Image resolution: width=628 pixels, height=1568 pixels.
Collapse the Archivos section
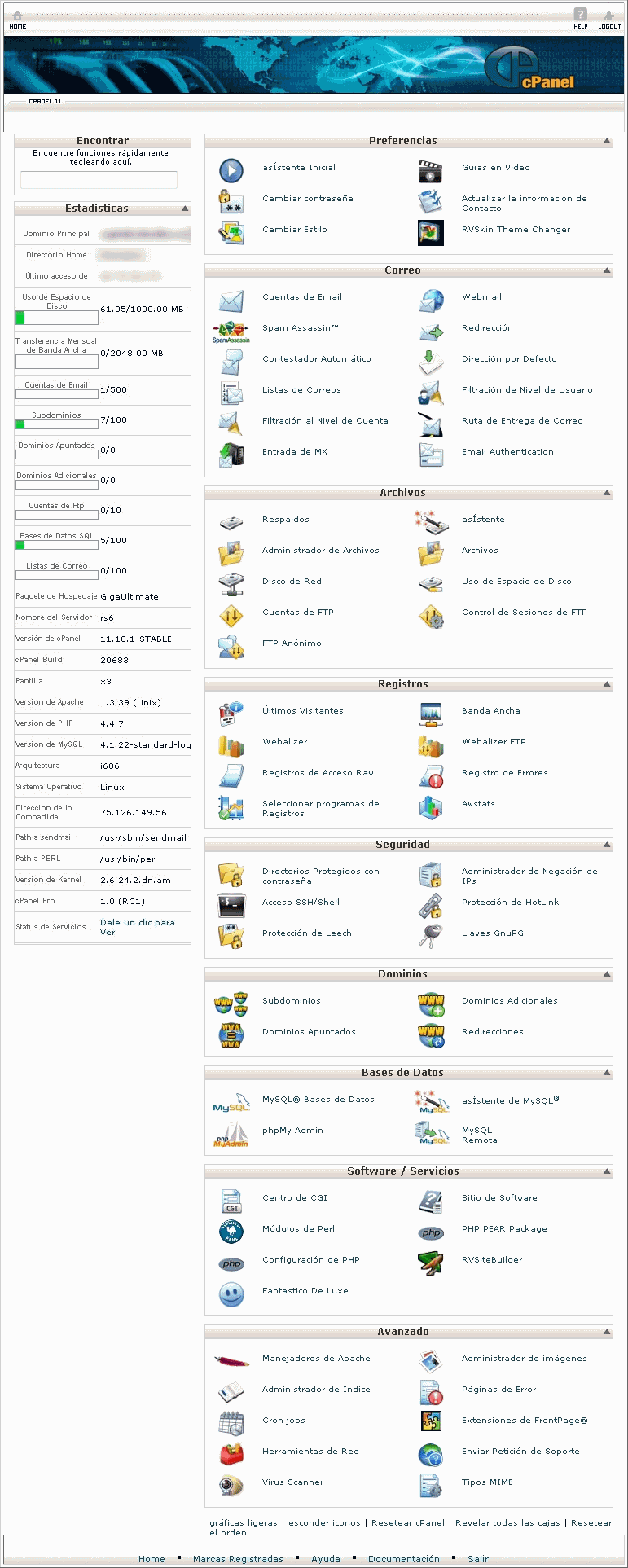point(607,493)
